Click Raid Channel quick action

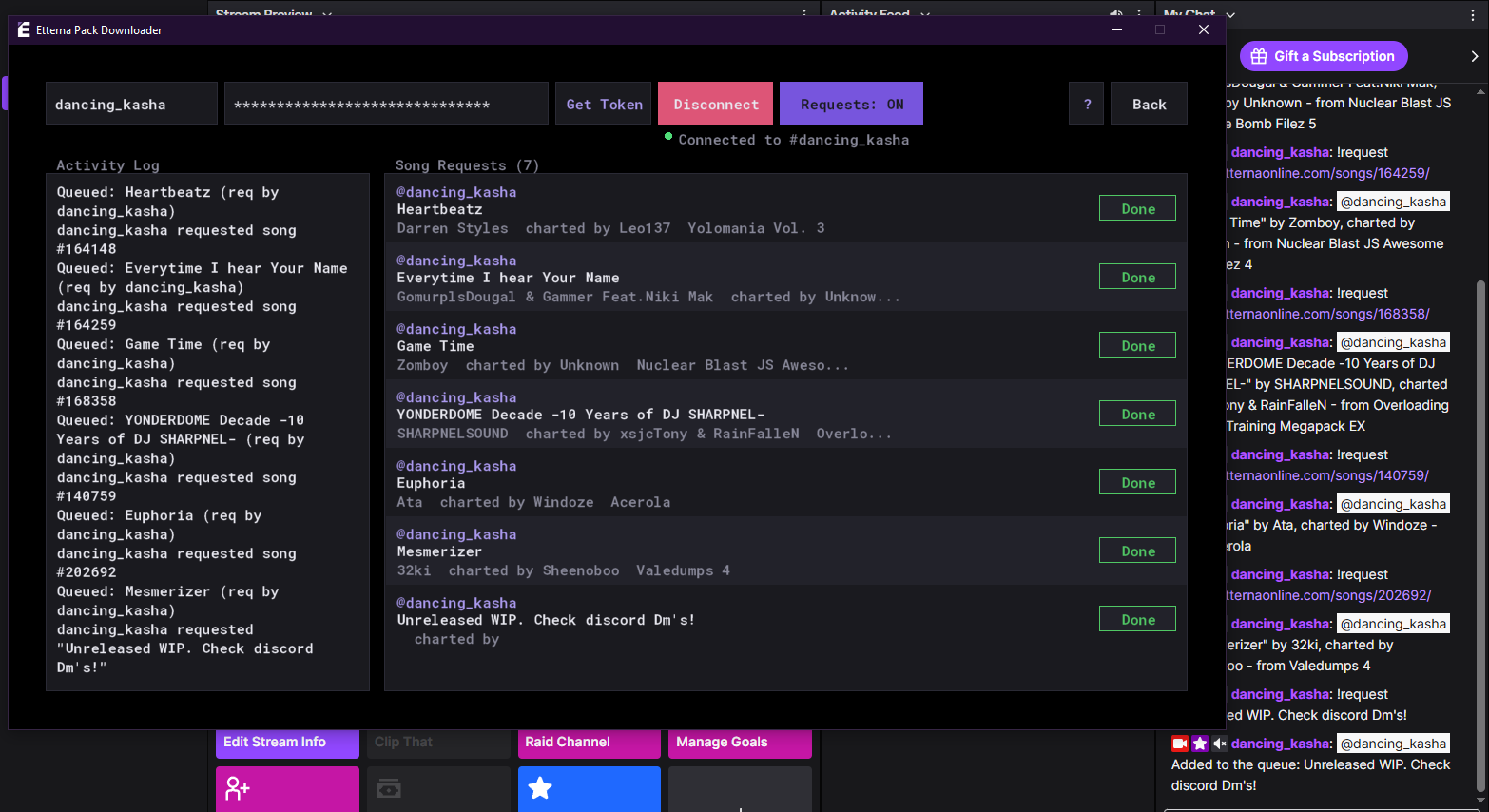(590, 743)
